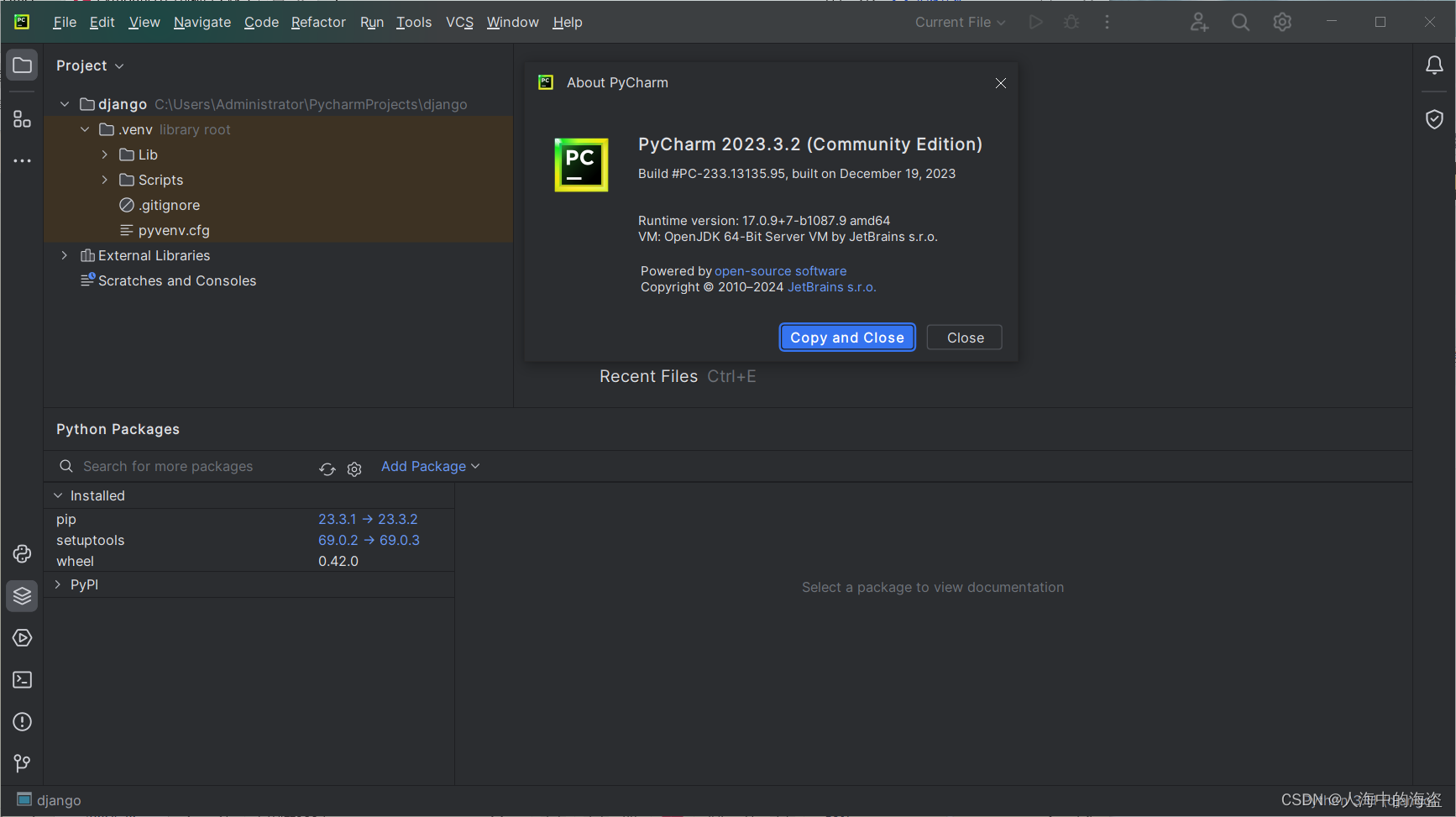
Task: Expand the PyPI repository section
Action: [x=58, y=584]
